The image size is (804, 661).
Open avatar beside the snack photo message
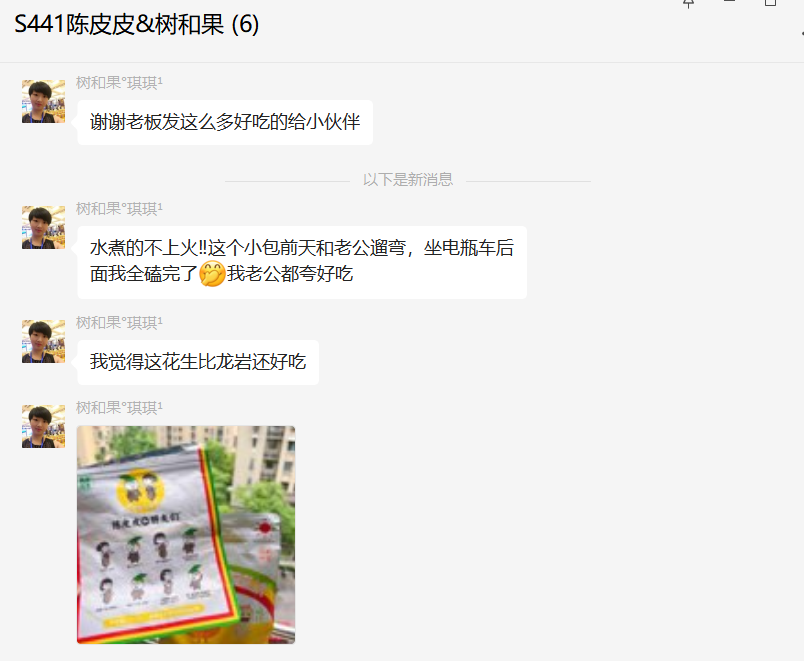tap(43, 426)
